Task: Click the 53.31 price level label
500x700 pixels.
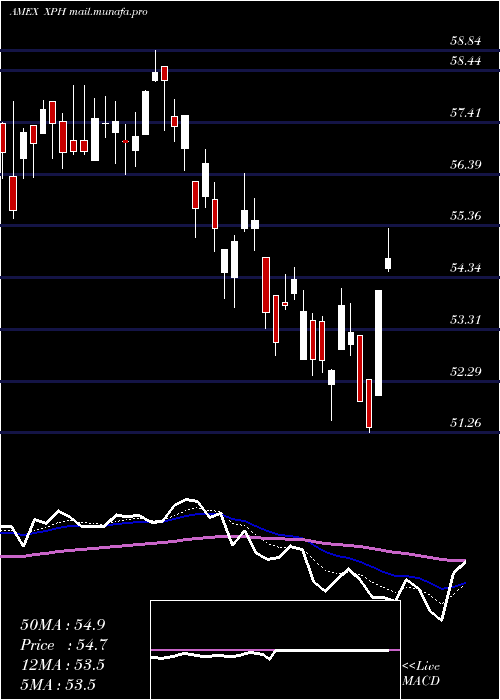Action: pyautogui.click(x=466, y=320)
